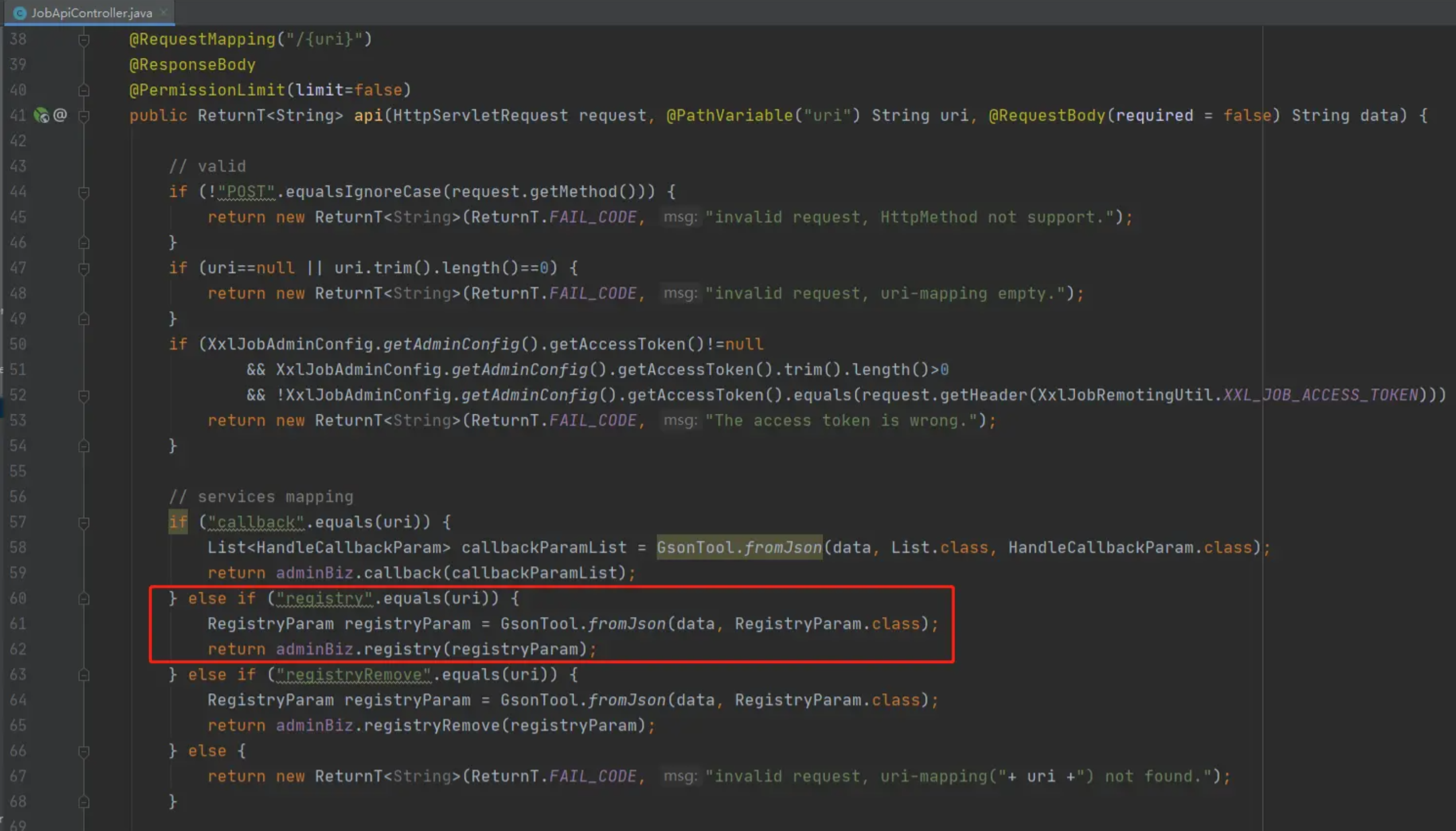Click the @ gutter marker on line 41
The width and height of the screenshot is (1456, 831).
60,115
